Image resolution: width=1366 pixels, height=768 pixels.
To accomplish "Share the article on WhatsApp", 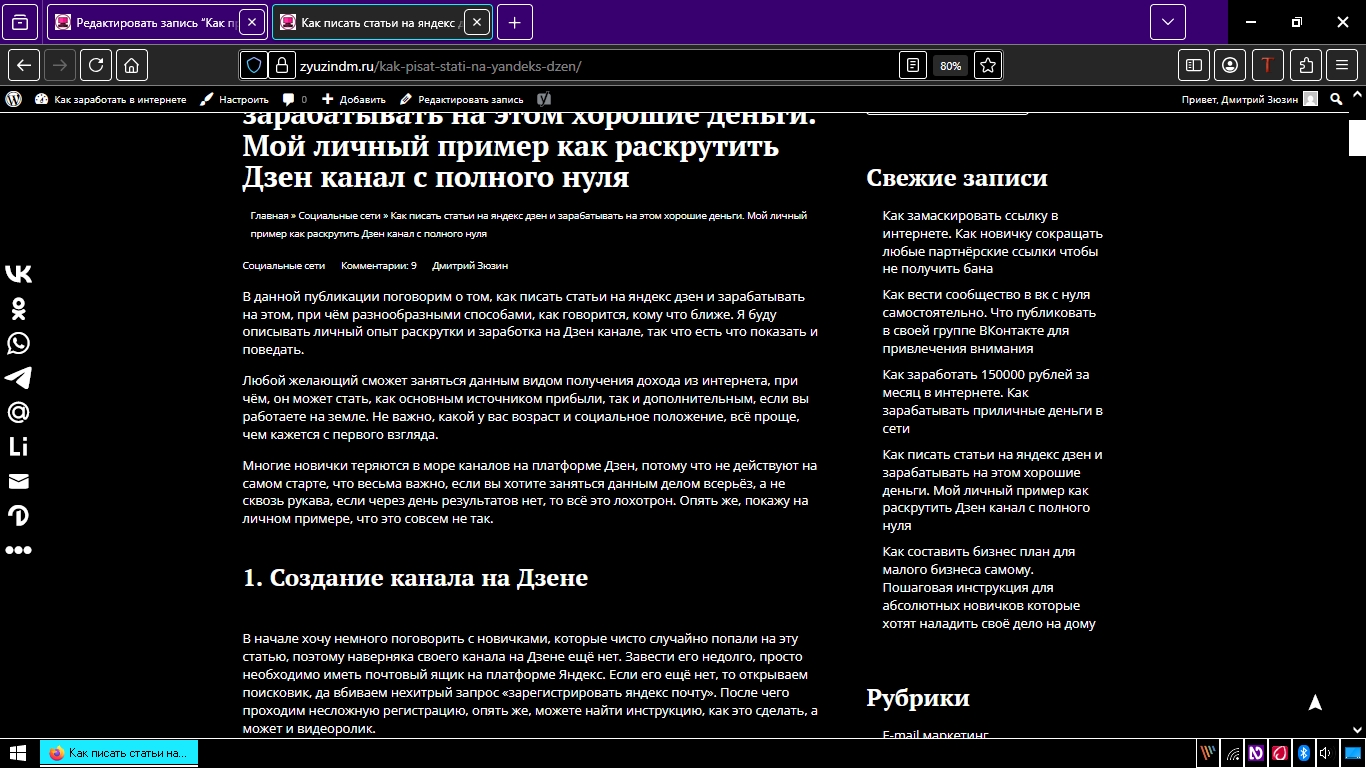I will 18,343.
